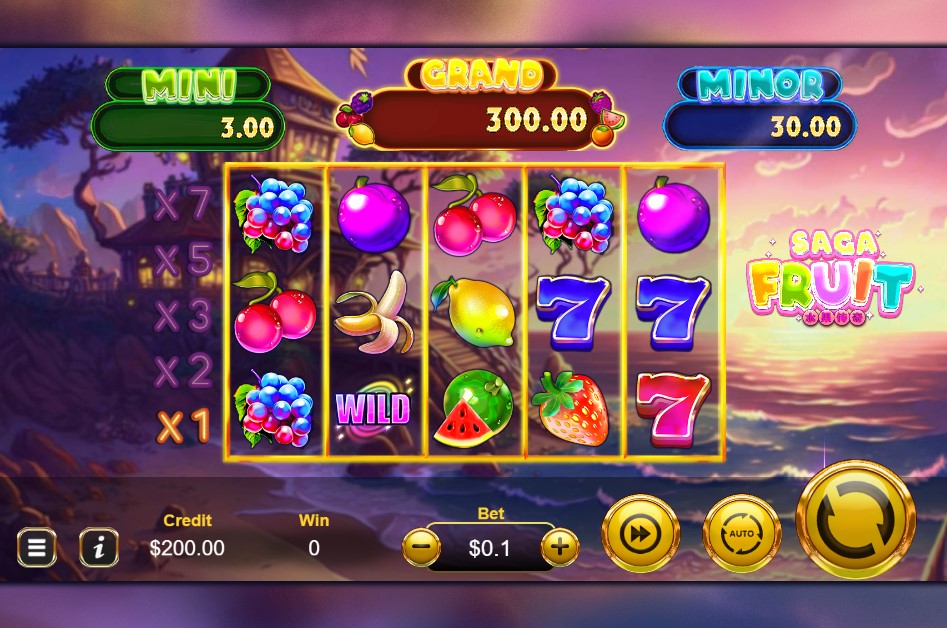This screenshot has height=628, width=947.
Task: Spin the reels with the big gold button
Action: pos(856,519)
